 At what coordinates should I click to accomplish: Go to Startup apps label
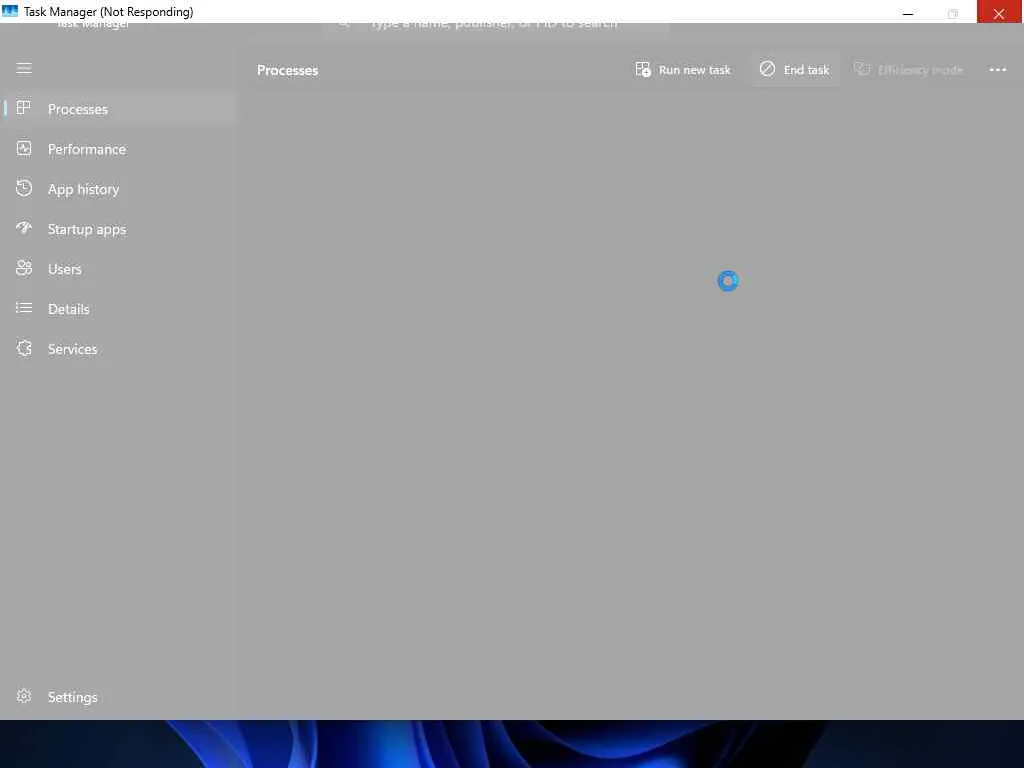click(x=87, y=229)
